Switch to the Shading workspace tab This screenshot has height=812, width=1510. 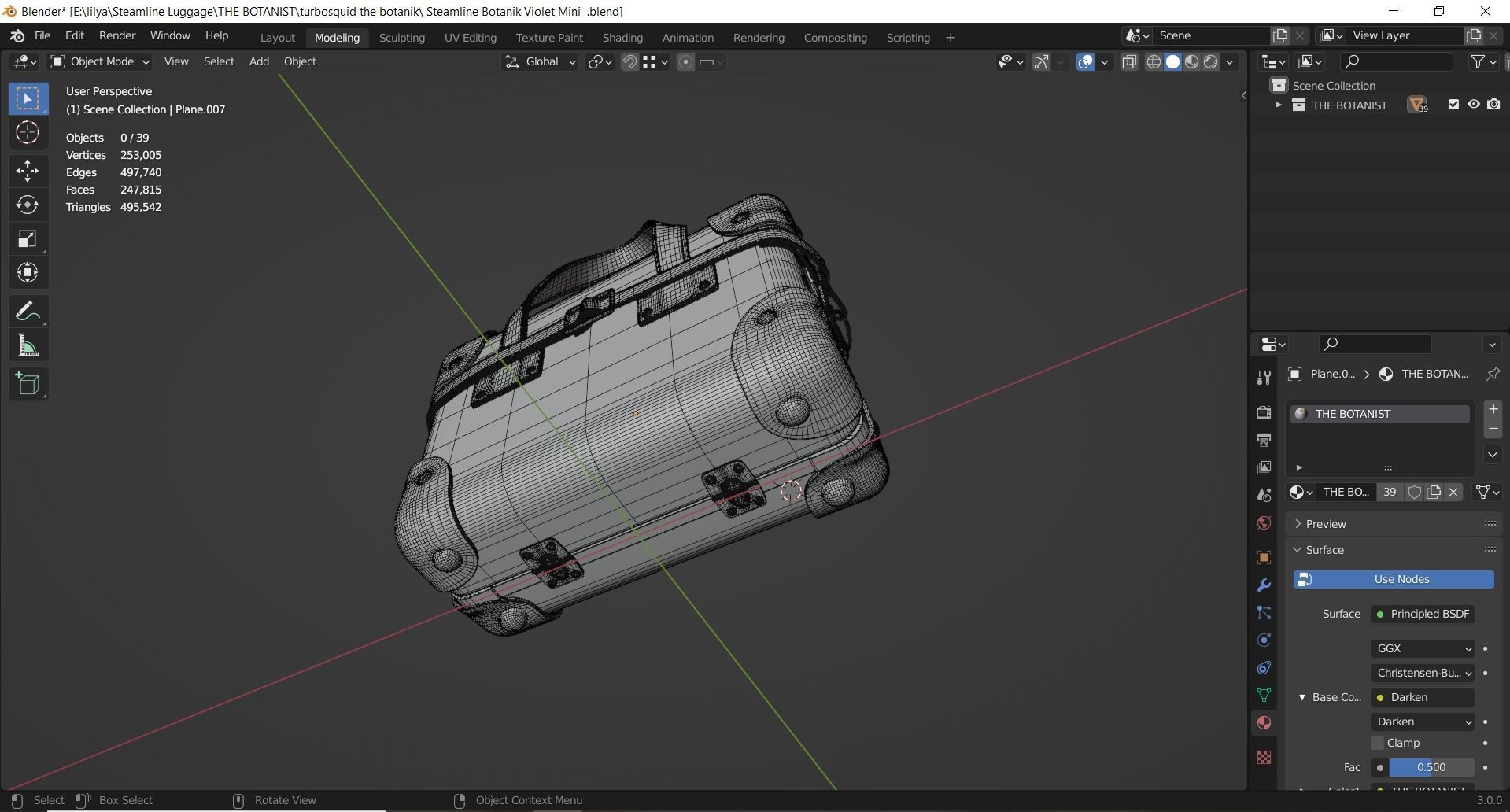[x=622, y=38]
